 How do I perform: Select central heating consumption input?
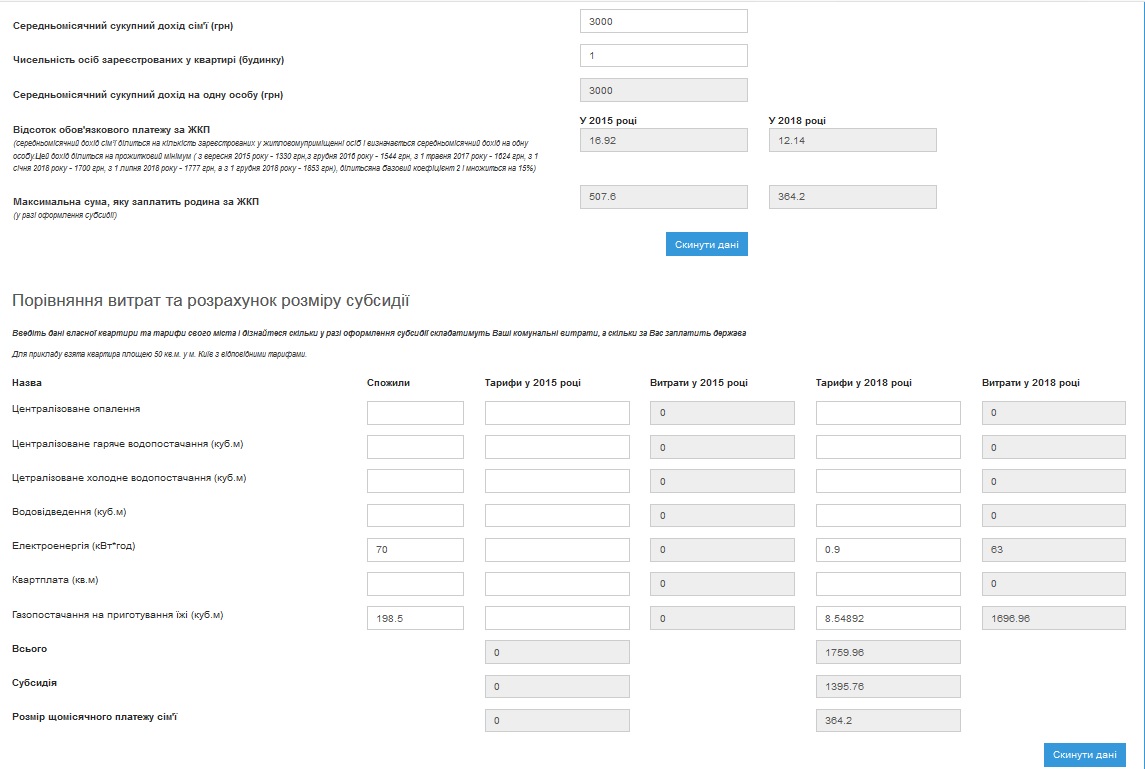[415, 413]
